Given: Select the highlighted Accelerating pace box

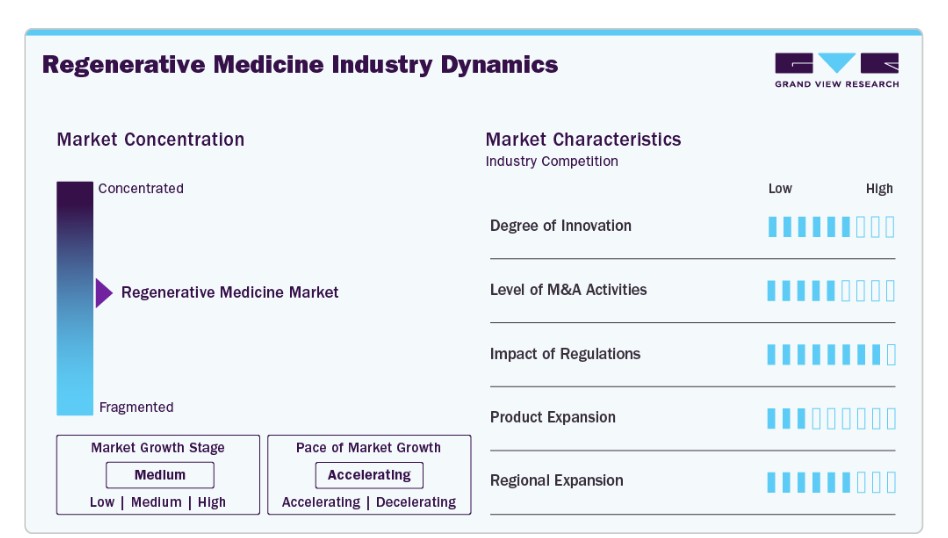Looking at the screenshot, I should (x=369, y=475).
